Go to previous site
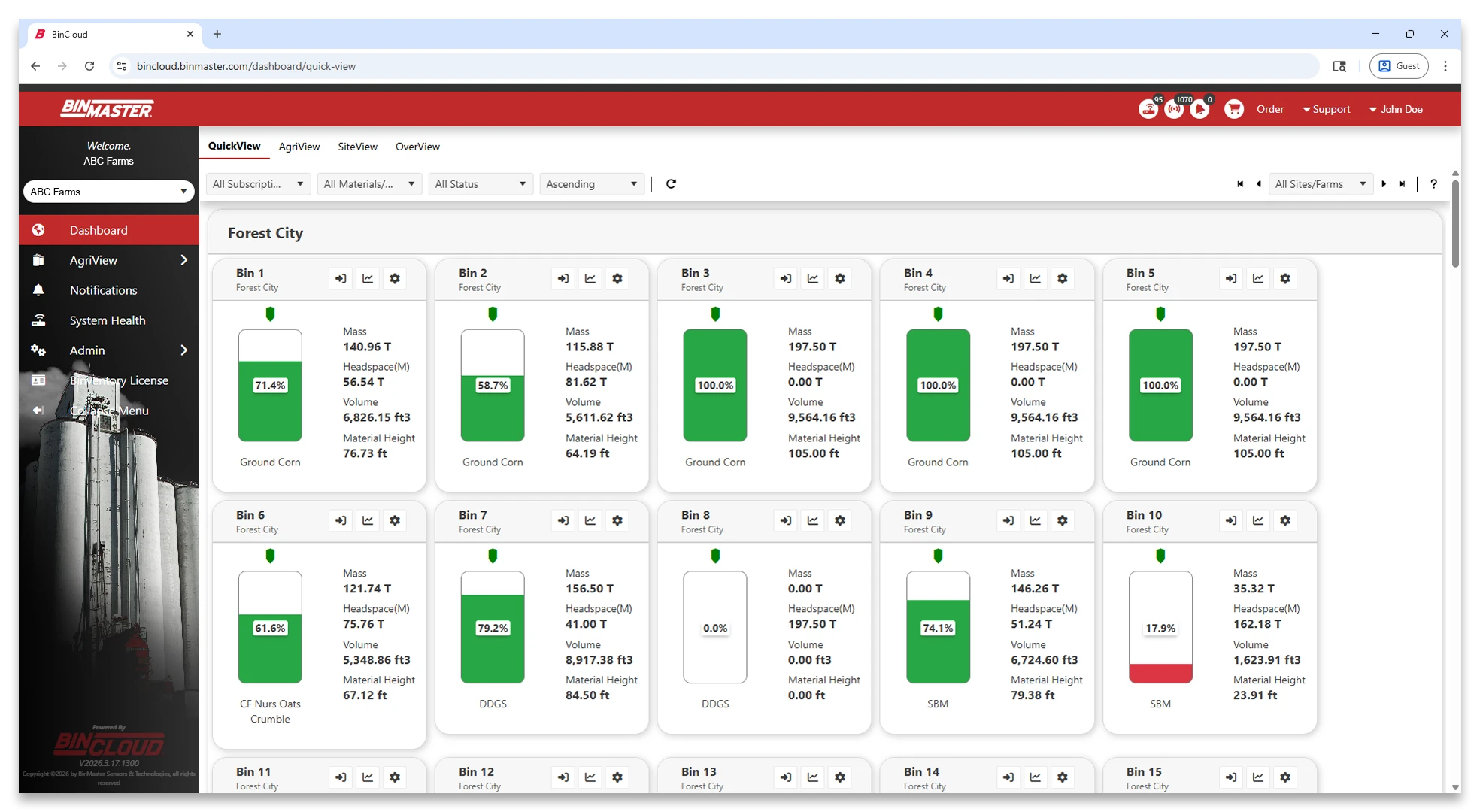 [x=1258, y=184]
